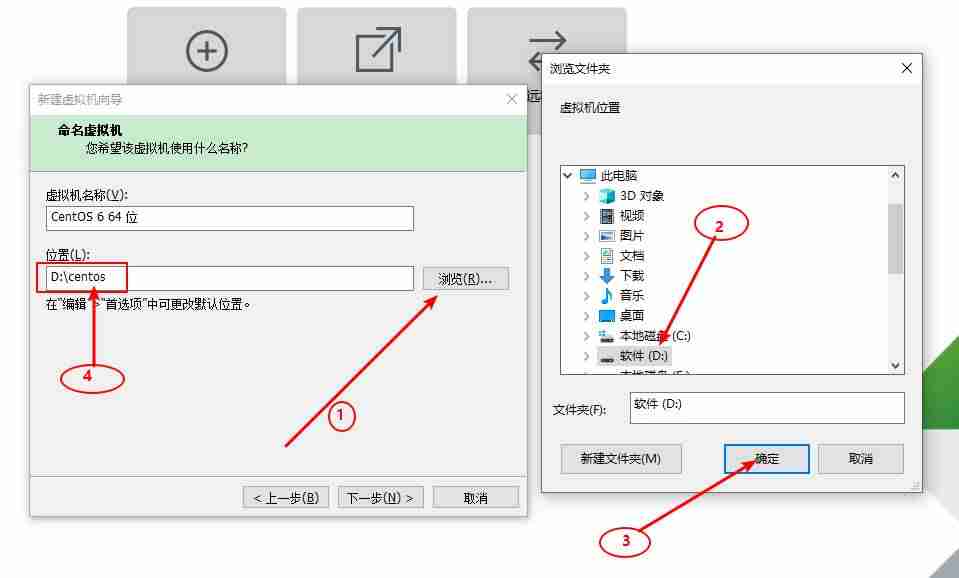Click the 确定 button in browse dialog
The image size is (959, 578).
point(766,459)
